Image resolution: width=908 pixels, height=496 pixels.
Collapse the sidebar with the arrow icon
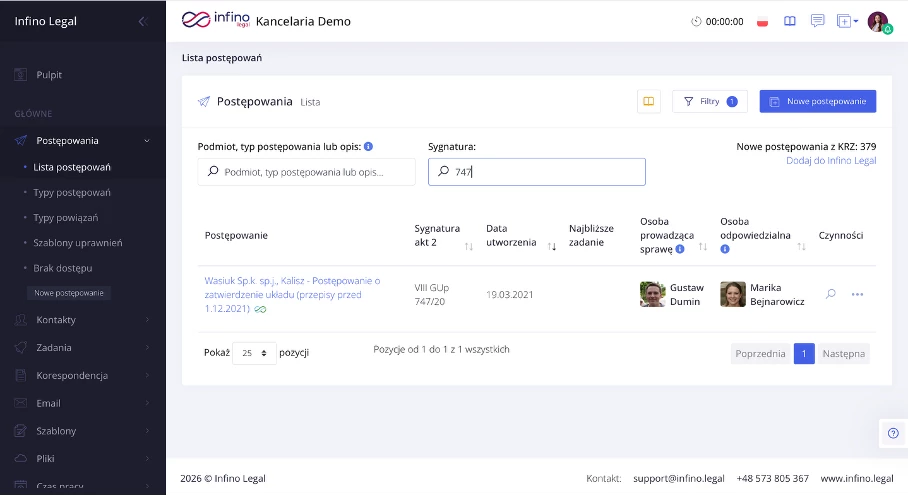(x=141, y=21)
